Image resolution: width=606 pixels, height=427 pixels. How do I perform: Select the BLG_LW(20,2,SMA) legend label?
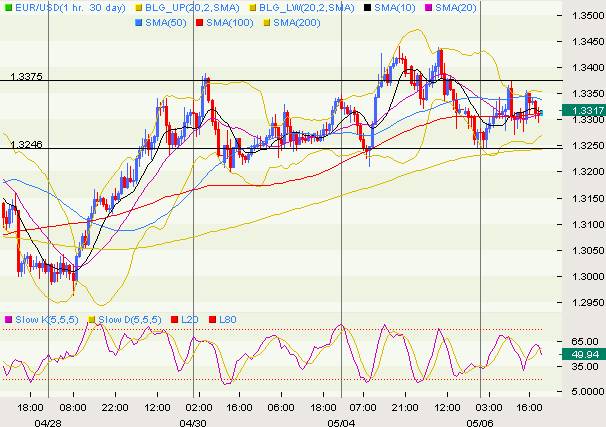point(307,8)
